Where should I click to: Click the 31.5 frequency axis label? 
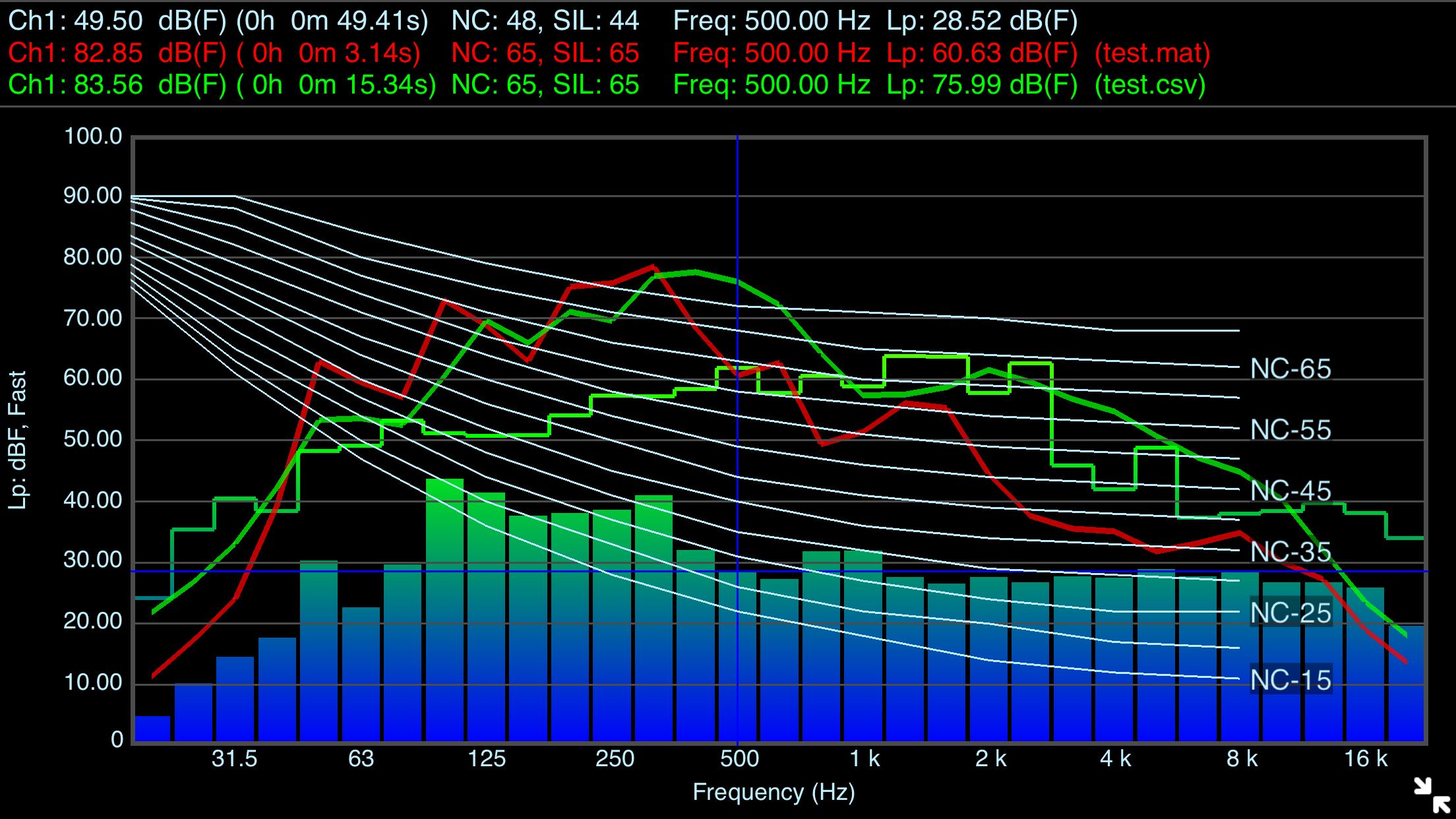(x=234, y=759)
